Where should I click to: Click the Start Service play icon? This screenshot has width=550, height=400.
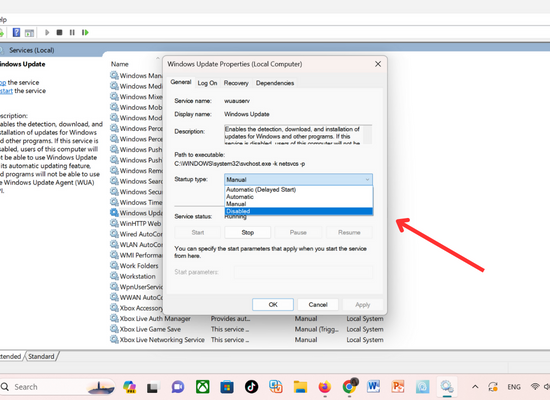tap(47, 33)
